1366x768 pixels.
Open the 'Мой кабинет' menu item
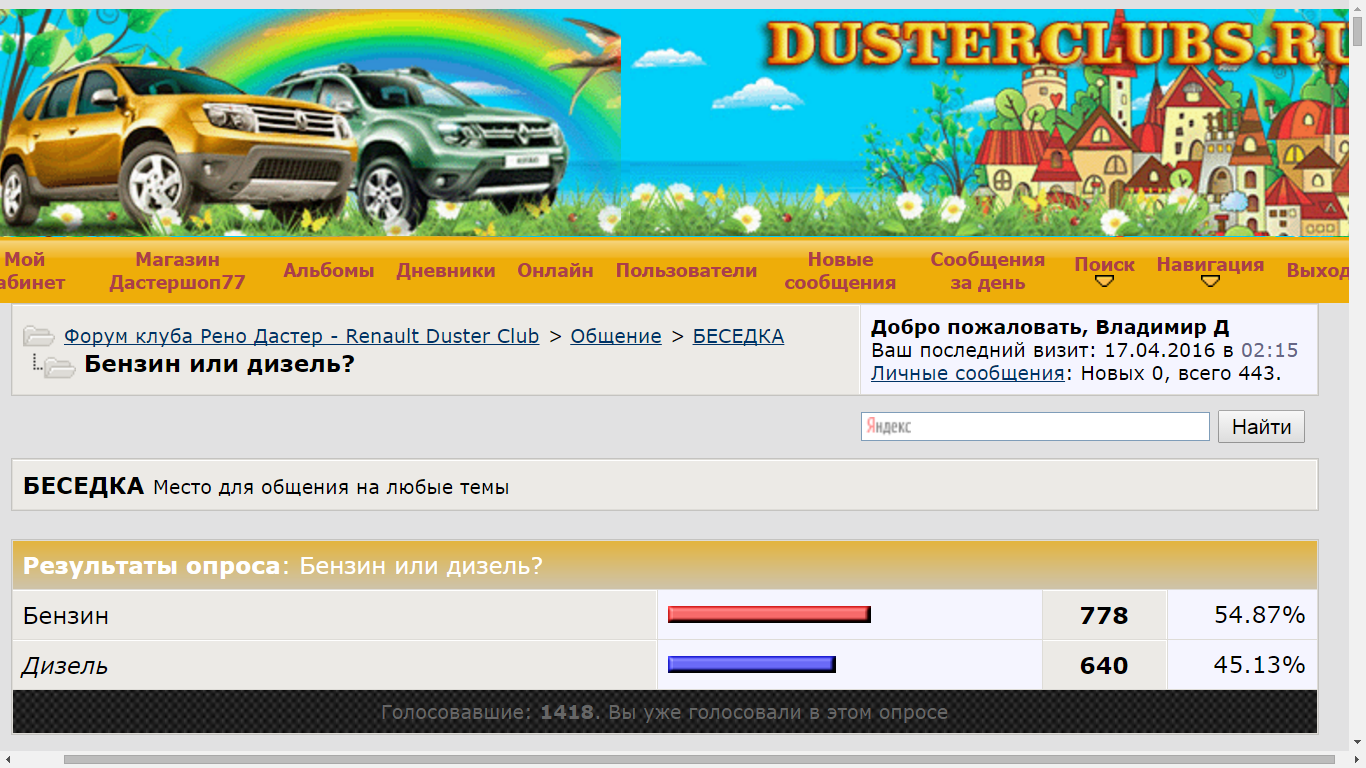coord(32,271)
